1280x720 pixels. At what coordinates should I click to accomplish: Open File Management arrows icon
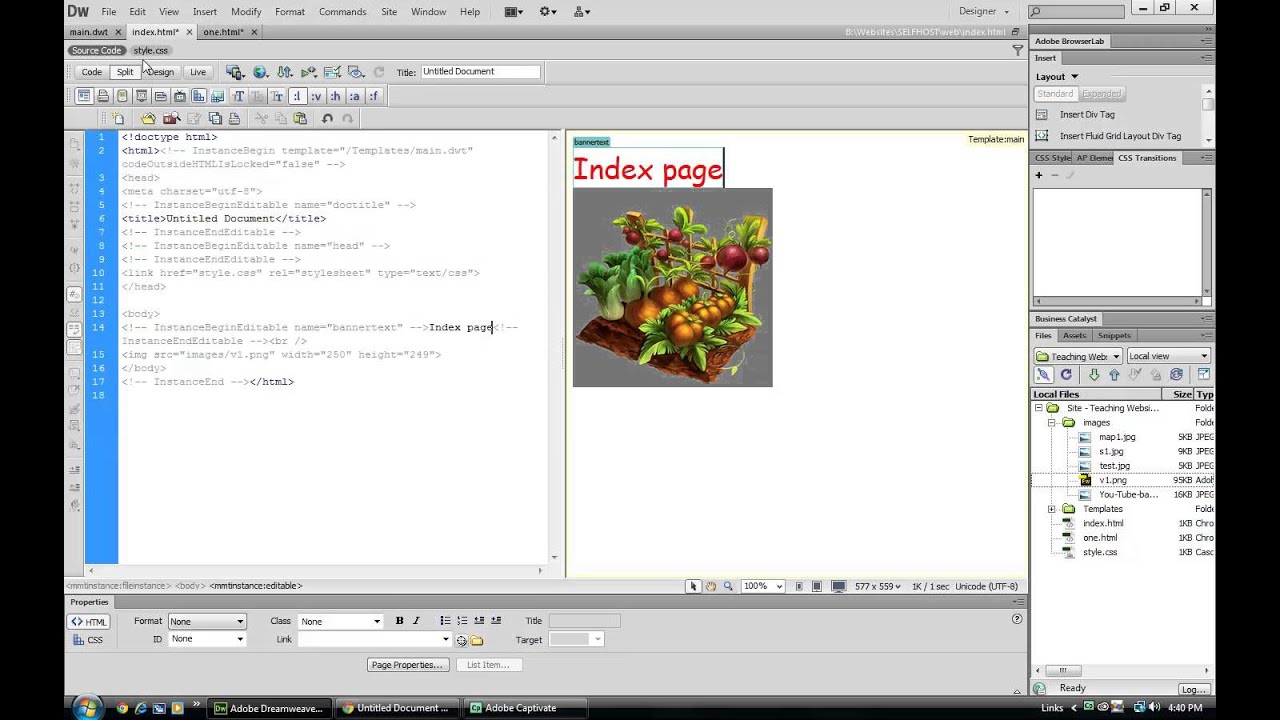pyautogui.click(x=285, y=72)
